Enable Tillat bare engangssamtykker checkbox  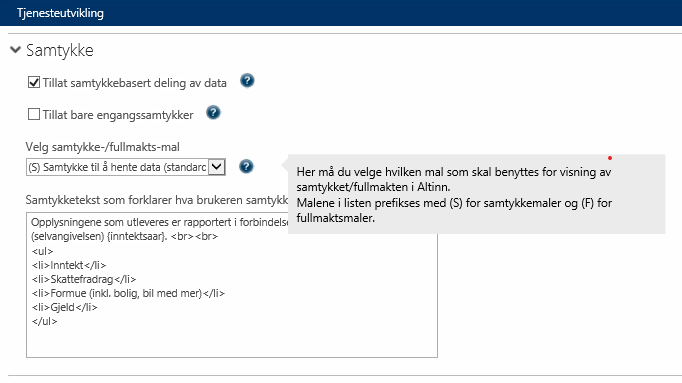click(33, 114)
